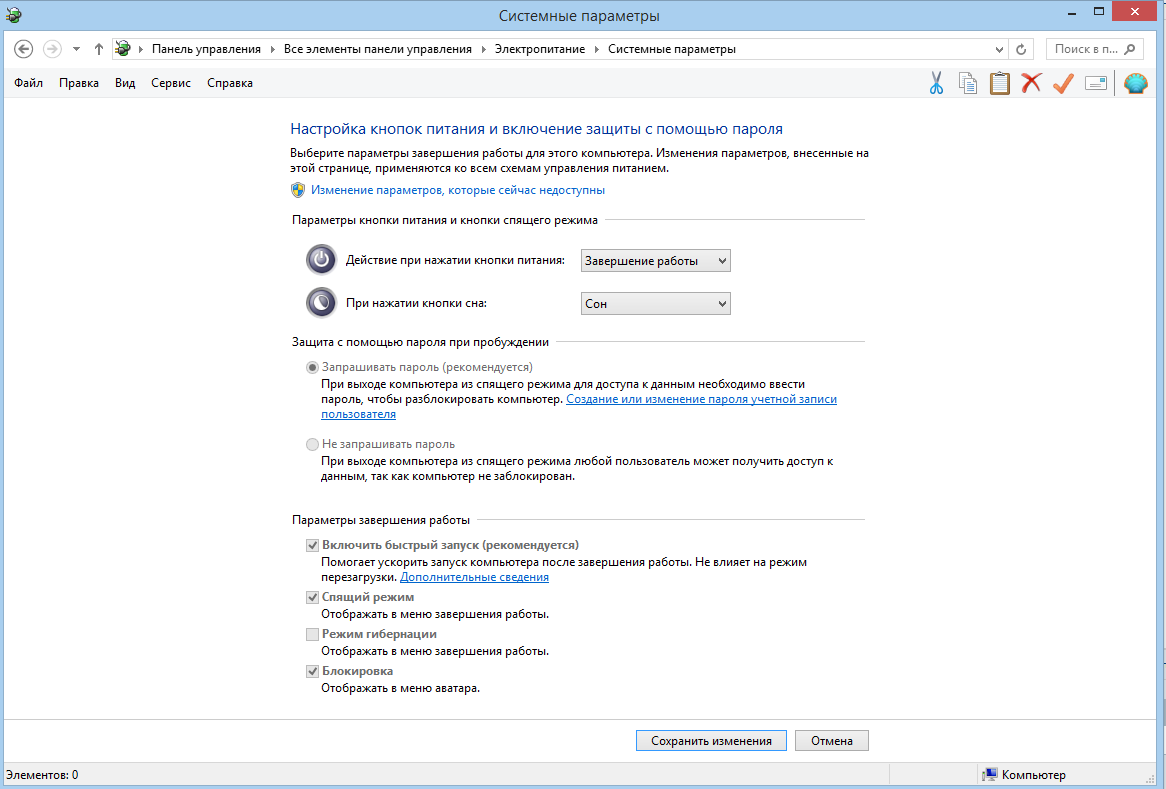Click the Изменение параметров, которые сейчас недоступны link
The width and height of the screenshot is (1166, 789).
(457, 190)
